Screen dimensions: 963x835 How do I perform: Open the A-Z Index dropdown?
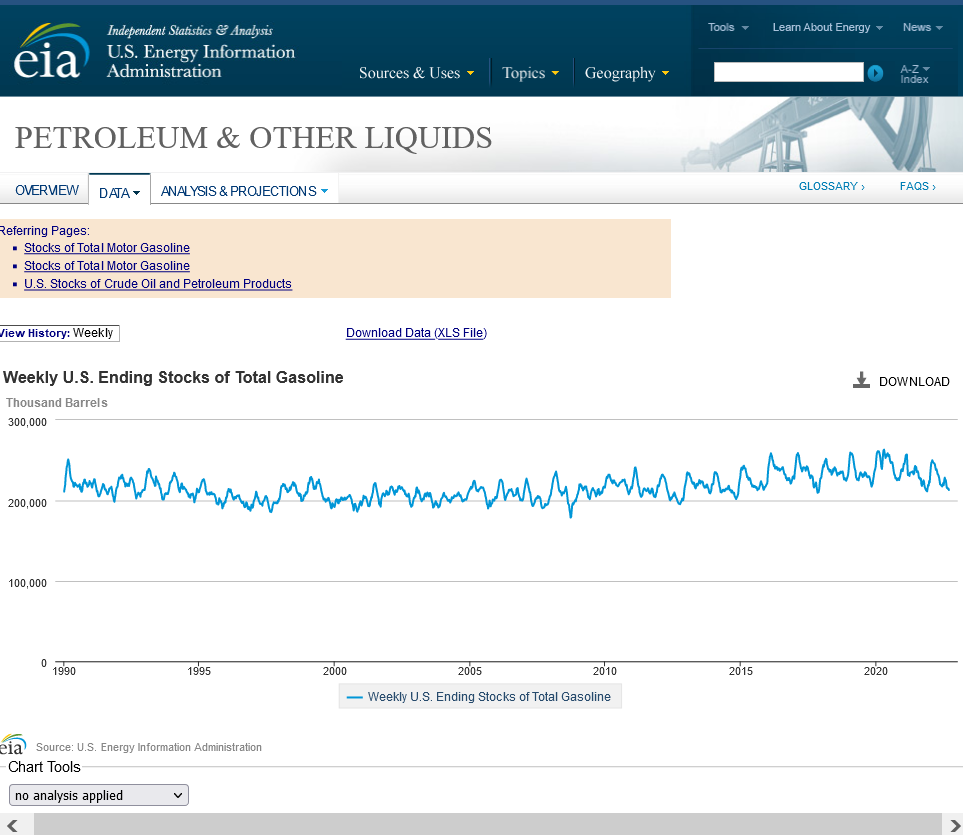914,74
